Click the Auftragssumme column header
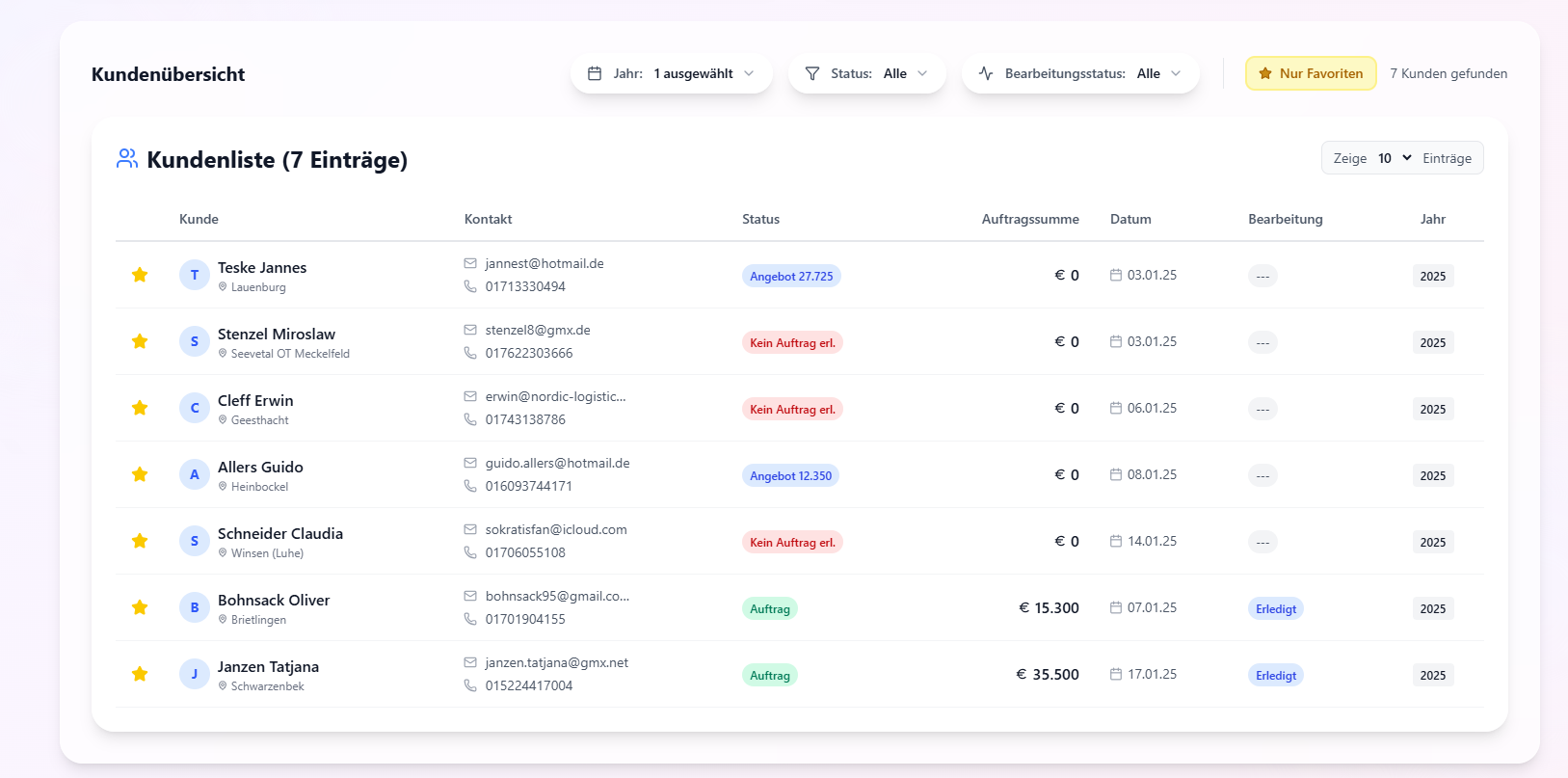The height and width of the screenshot is (778, 1568). (x=1030, y=219)
